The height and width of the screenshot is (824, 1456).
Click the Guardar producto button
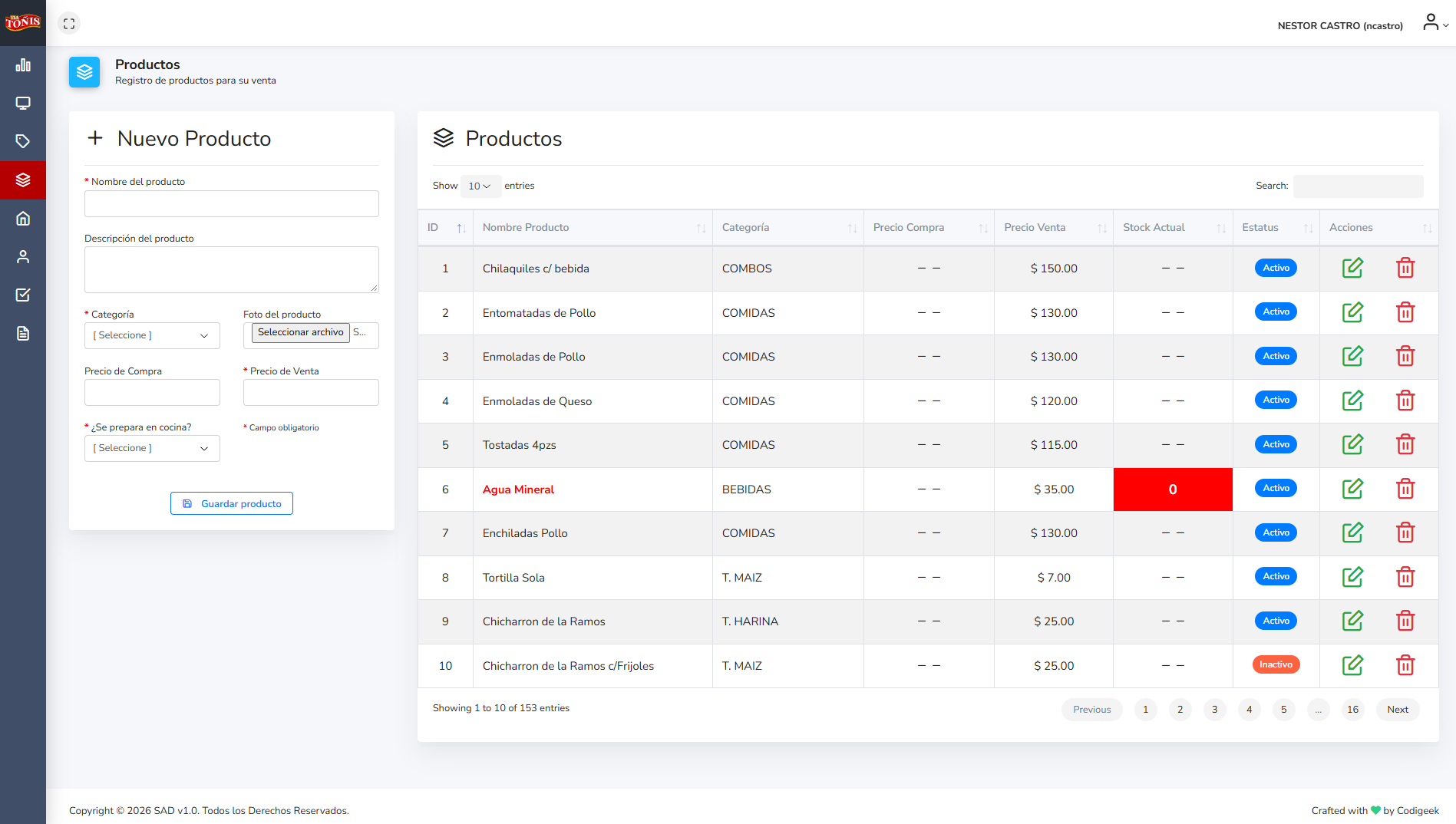(232, 503)
